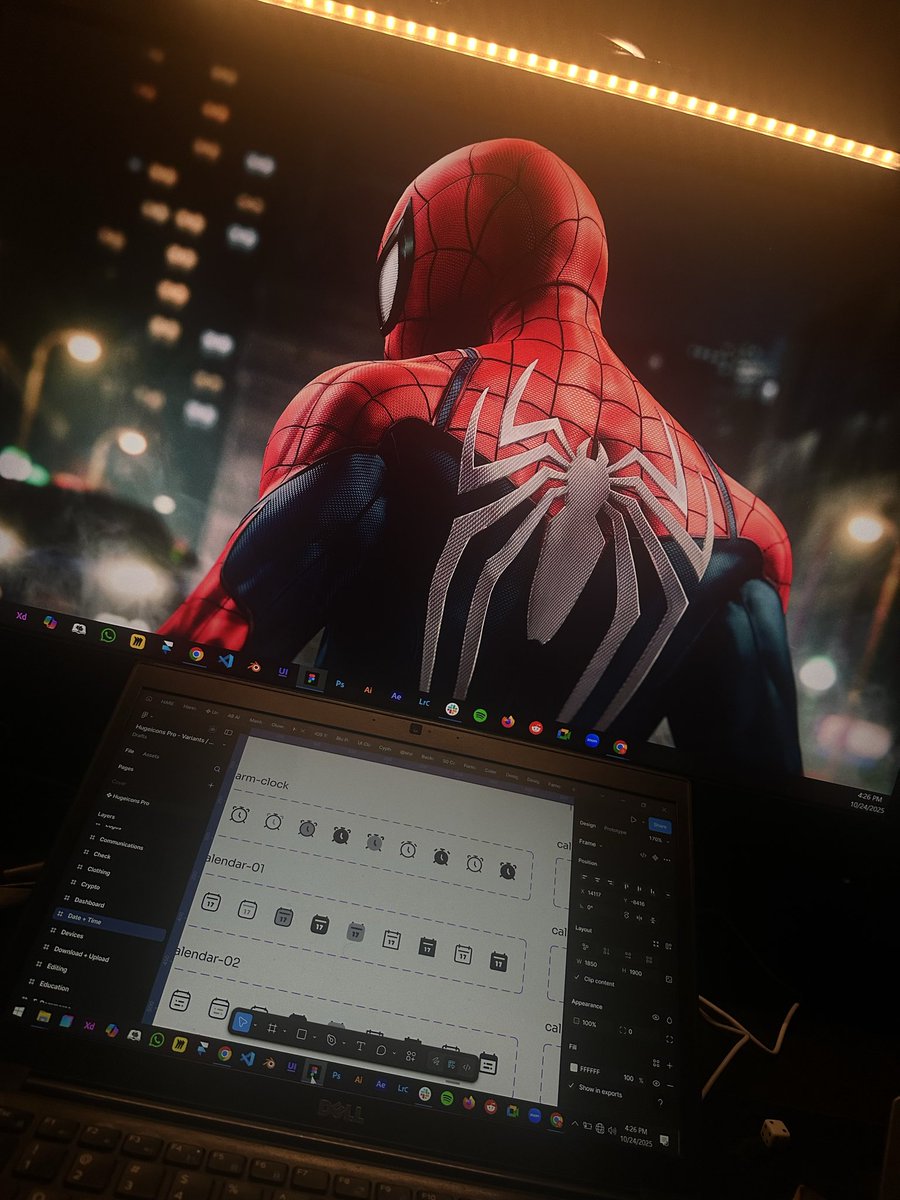Toggle the Show in exports checkbox
Image resolution: width=900 pixels, height=1200 pixels.
(x=572, y=1085)
